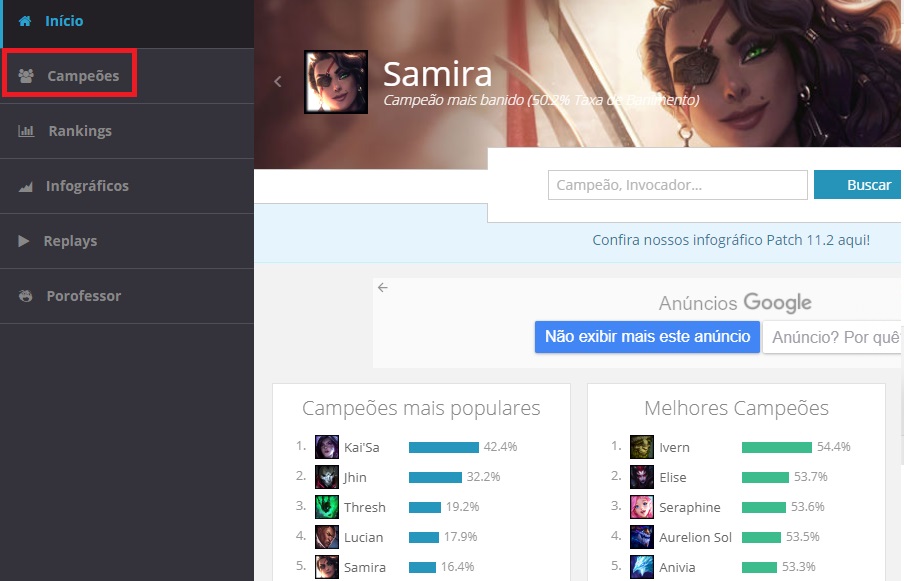
Task: Open the Infográficos menu item
Action: [x=127, y=186]
